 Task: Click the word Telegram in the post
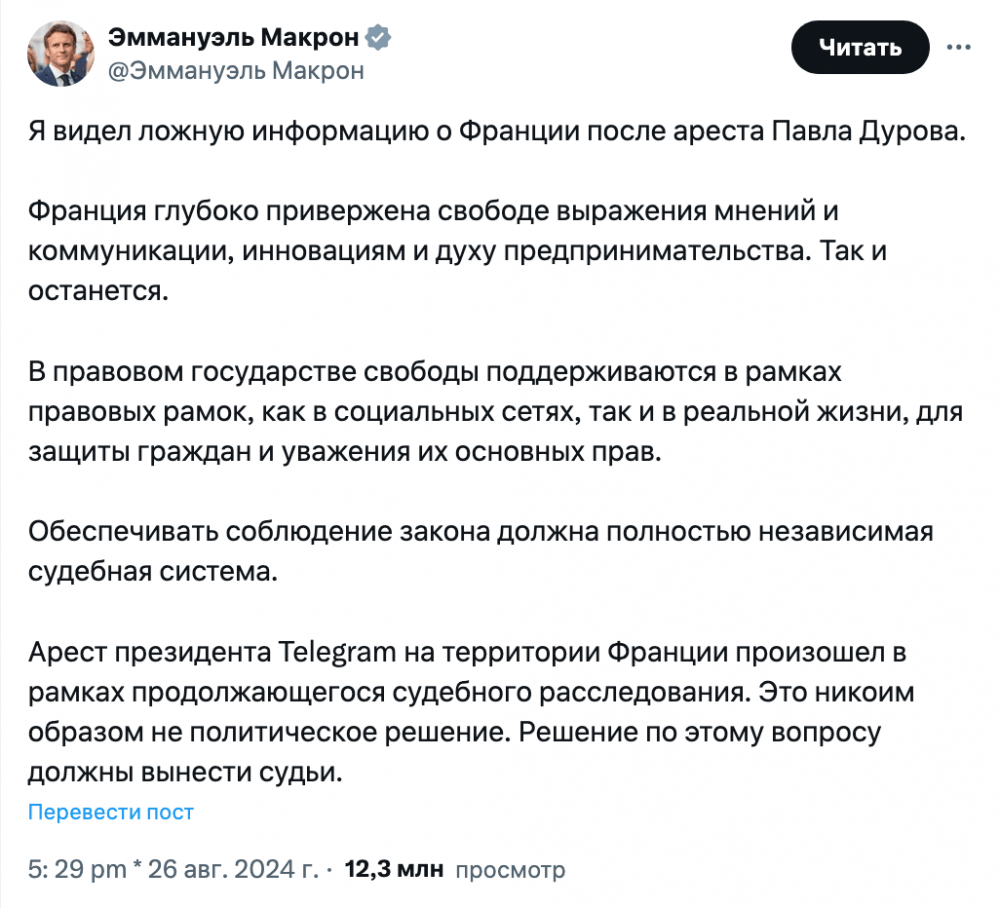pos(337,652)
